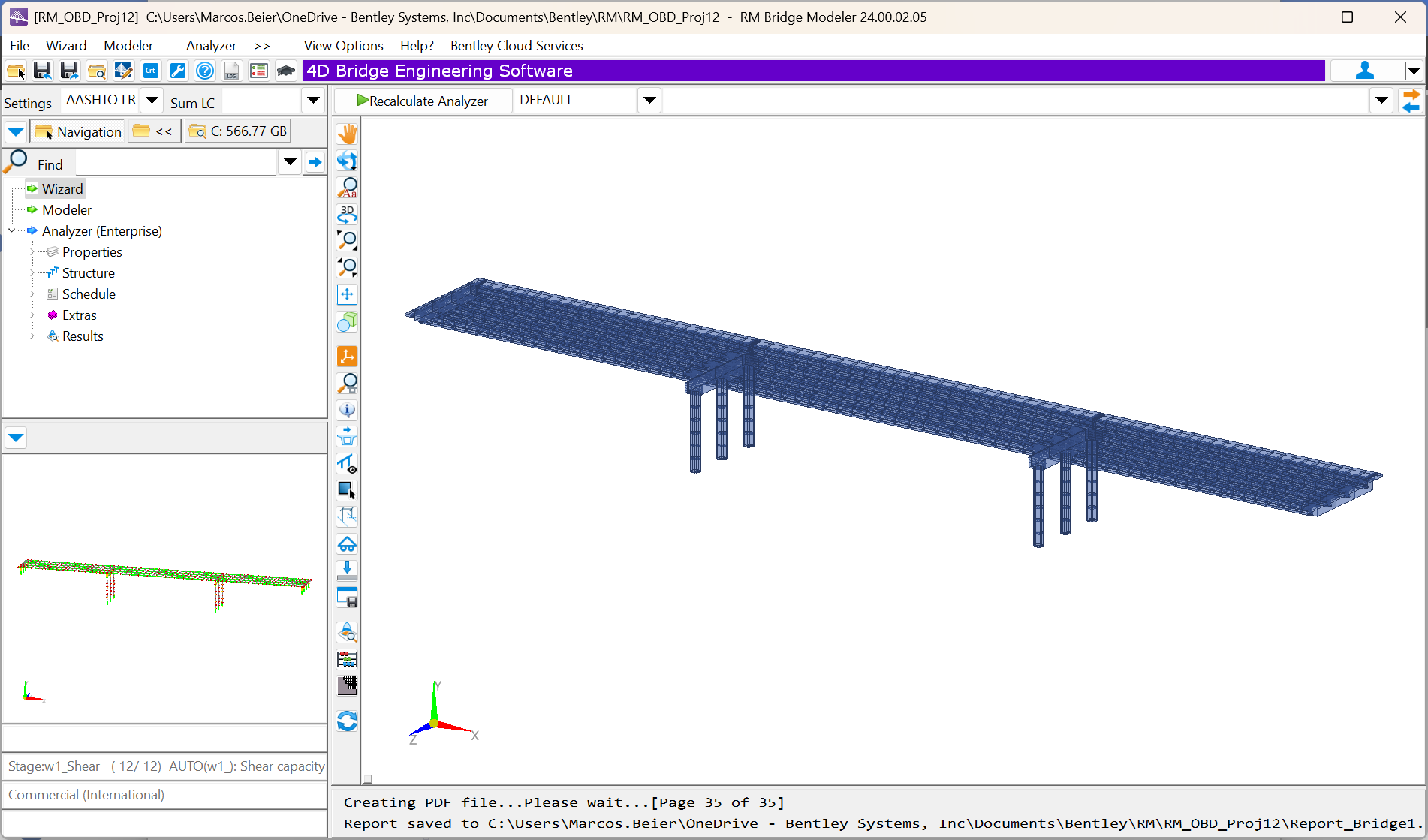
Task: Click the >> menu item
Action: pos(261,46)
